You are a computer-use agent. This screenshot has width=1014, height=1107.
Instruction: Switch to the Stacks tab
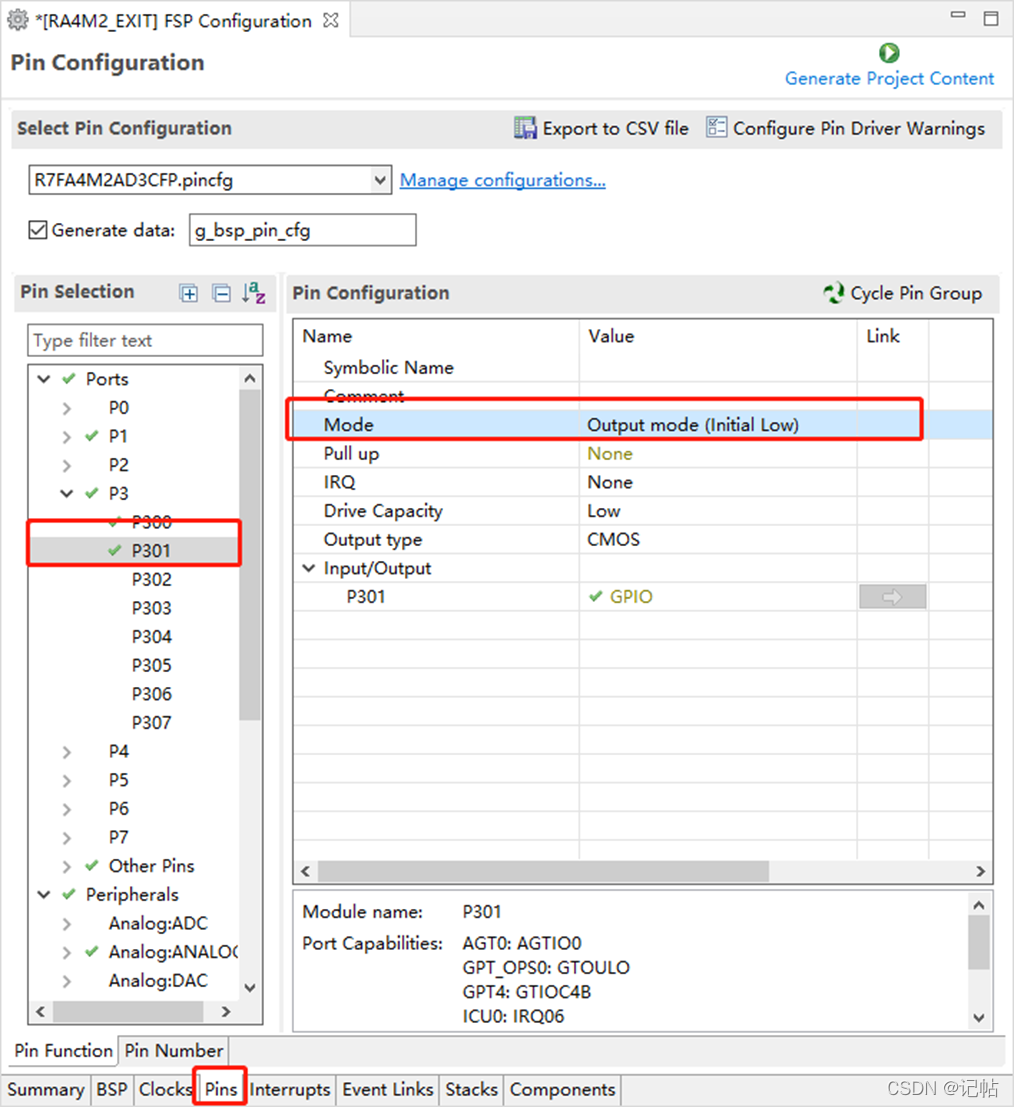[471, 1089]
